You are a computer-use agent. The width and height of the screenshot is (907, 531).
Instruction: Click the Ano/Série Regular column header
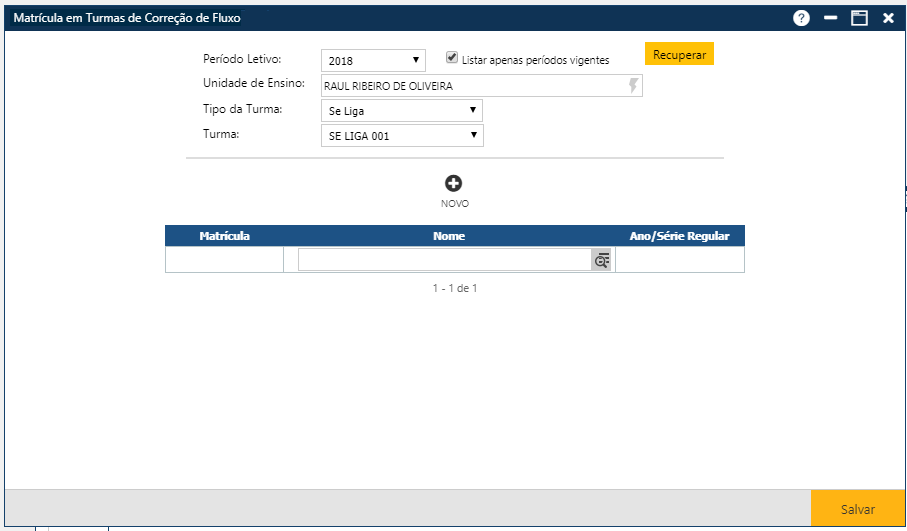[x=679, y=236]
